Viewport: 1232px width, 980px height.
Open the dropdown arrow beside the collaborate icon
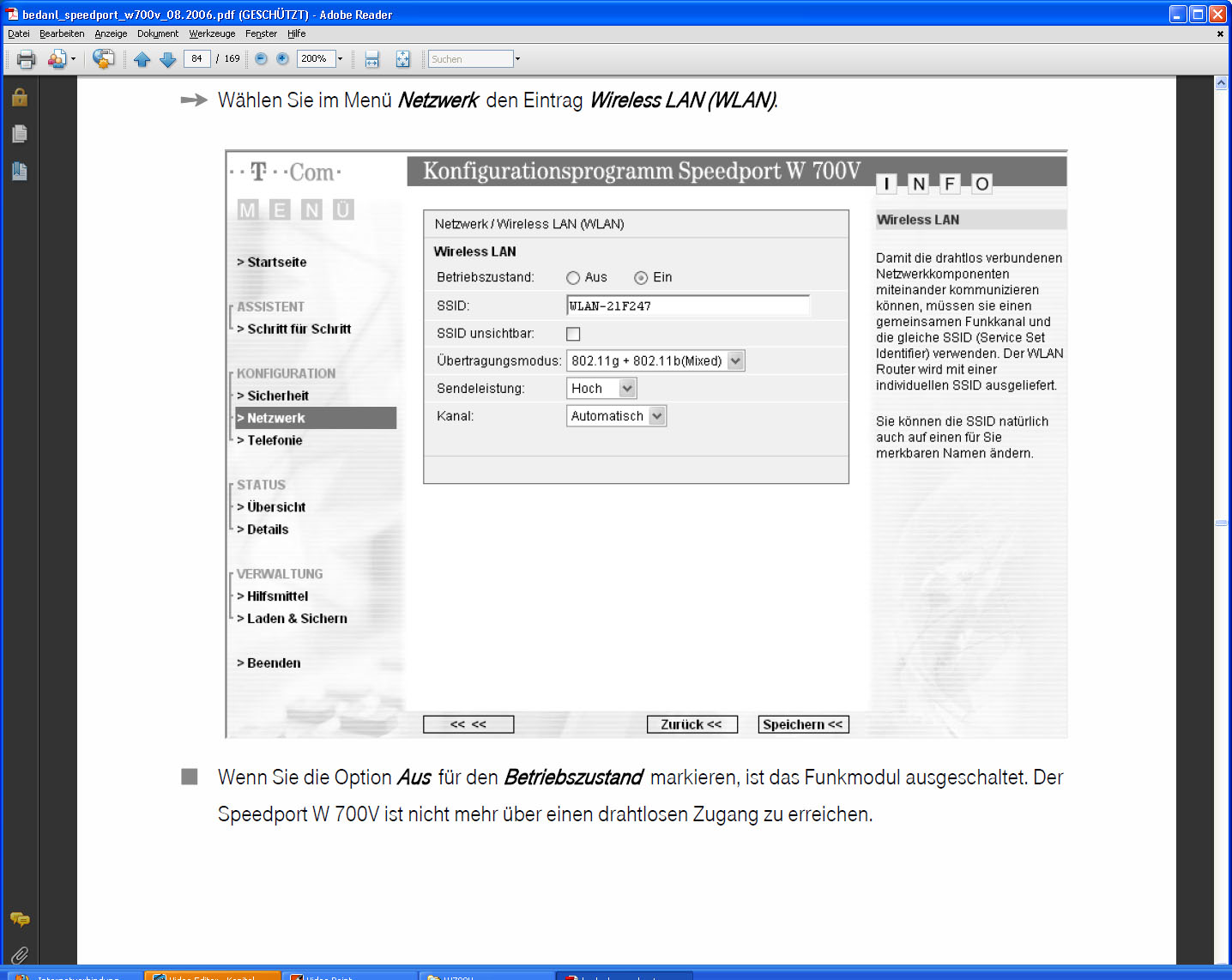tap(73, 59)
